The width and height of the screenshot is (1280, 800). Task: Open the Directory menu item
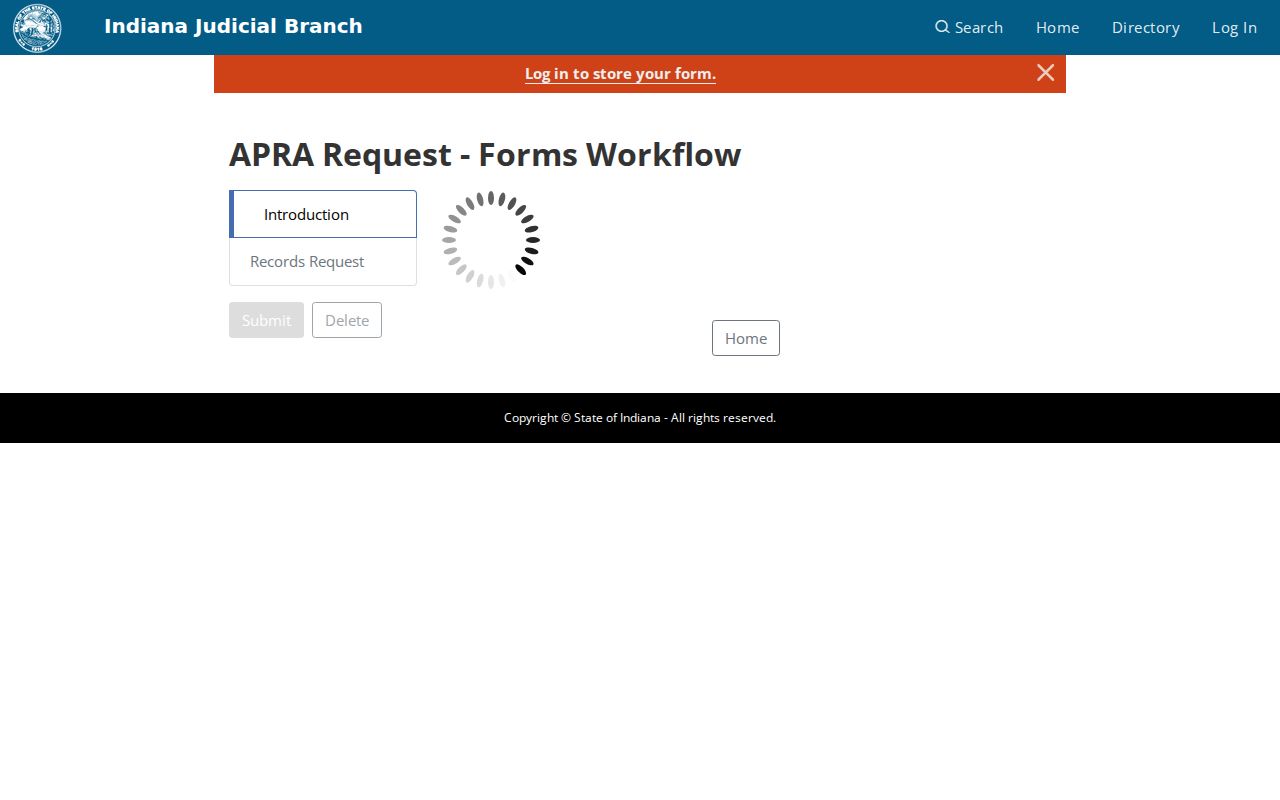(1145, 28)
